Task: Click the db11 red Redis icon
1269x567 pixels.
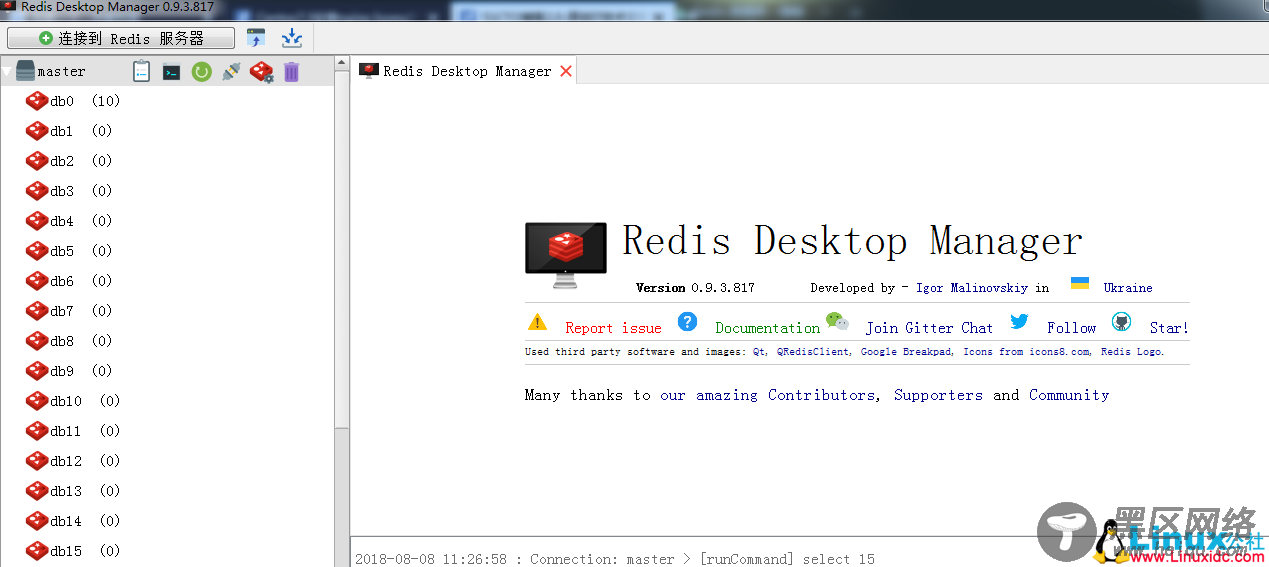Action: [37, 431]
